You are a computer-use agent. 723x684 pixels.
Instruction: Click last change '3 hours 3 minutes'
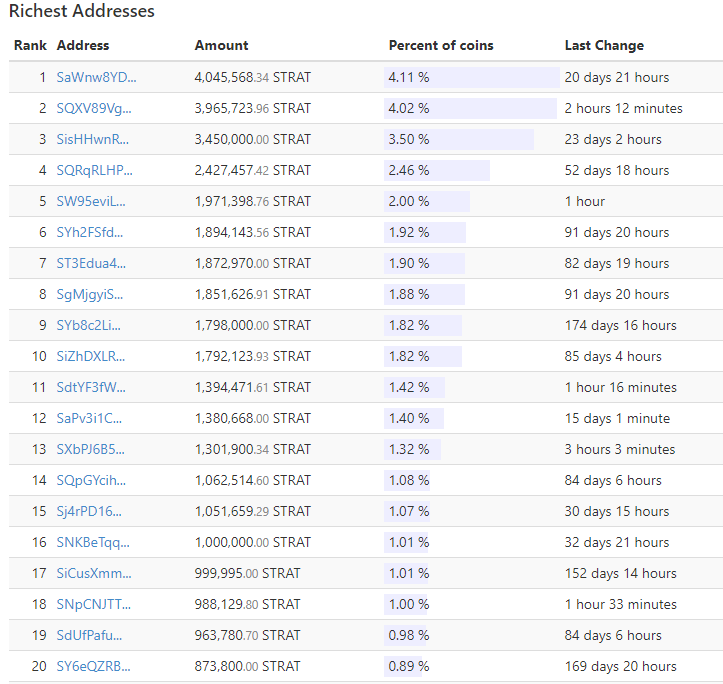[620, 449]
